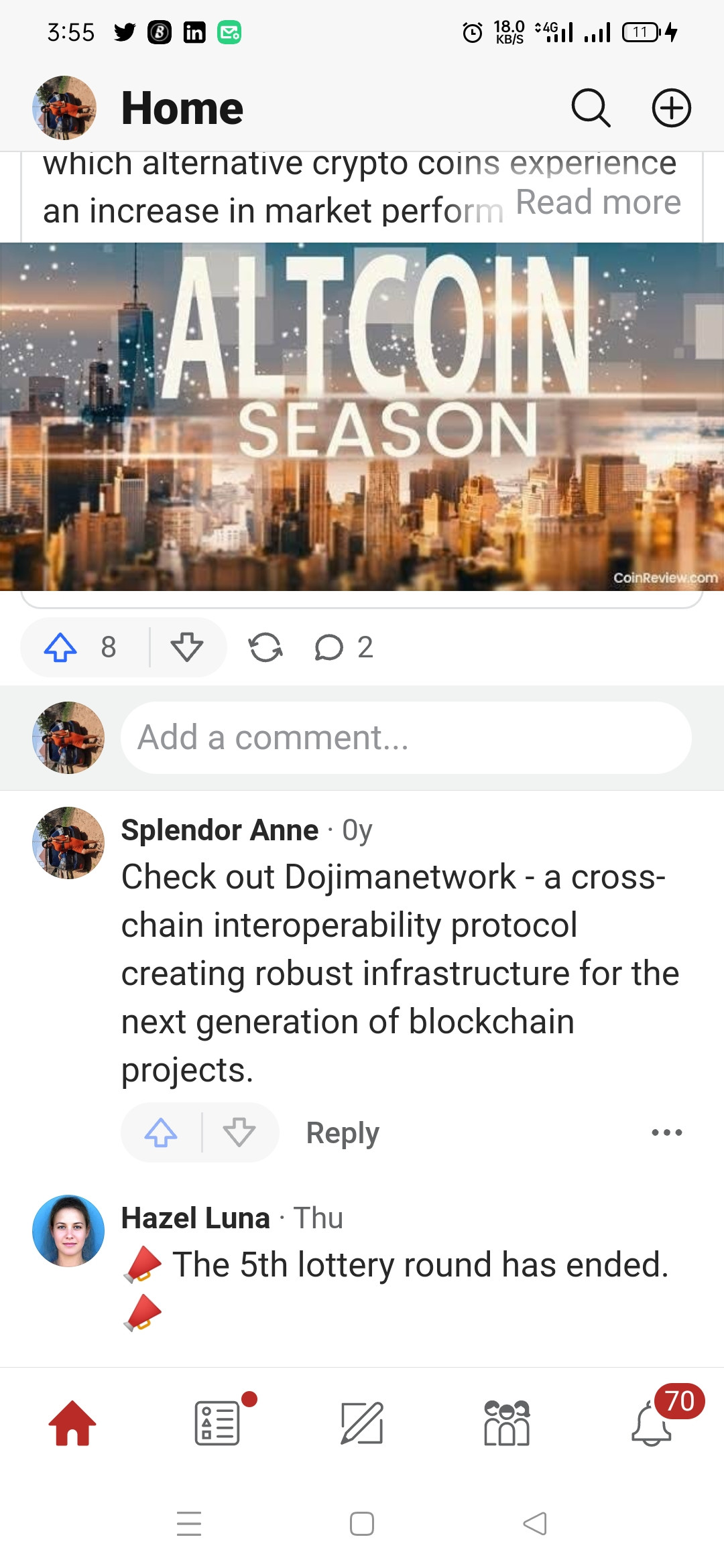Open notifications bell showing 70
Viewport: 724px width, 1568px height.
click(x=652, y=1423)
